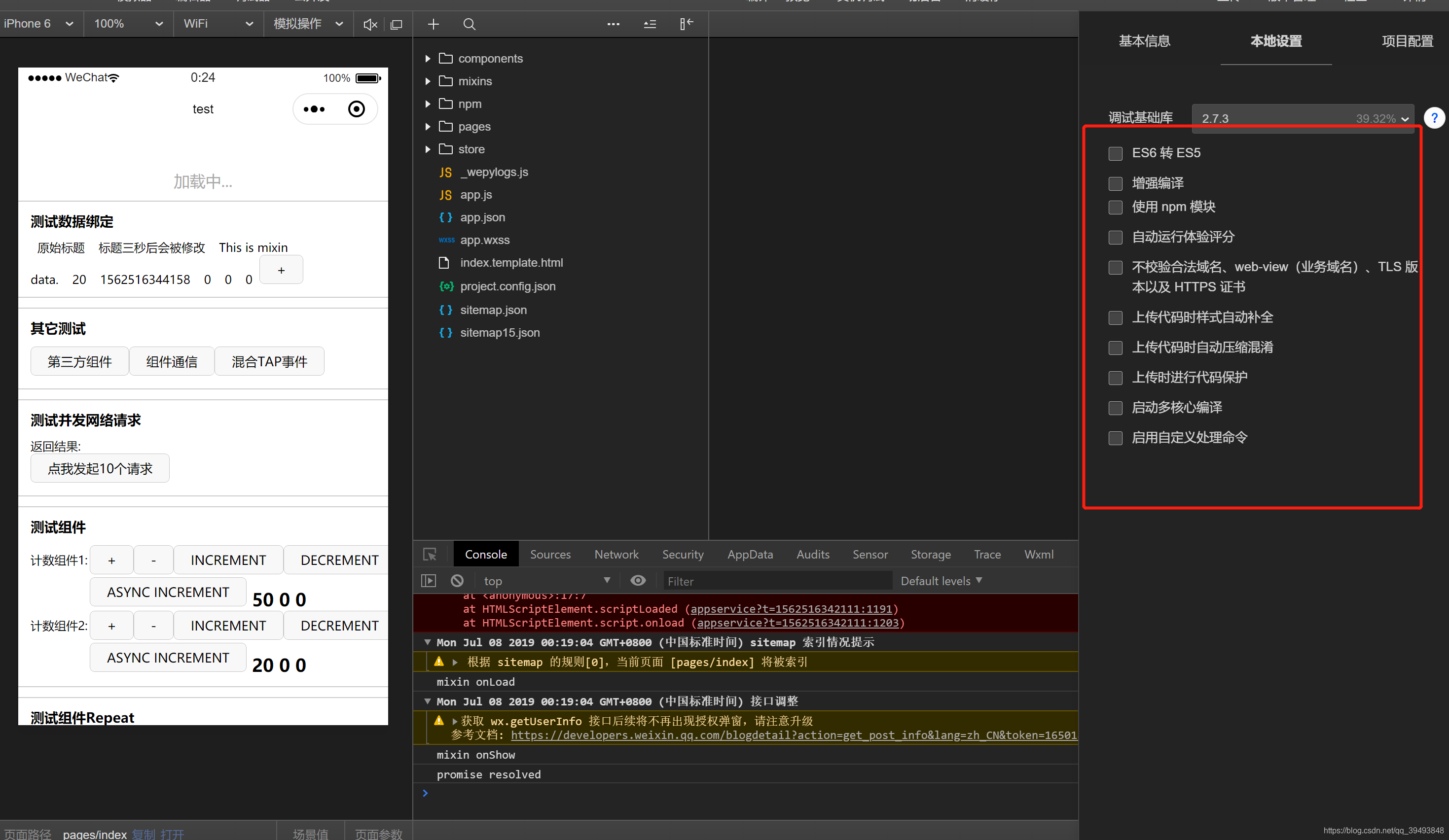1449x840 pixels.
Task: Click the blue help question mark icon
Action: (x=1434, y=118)
